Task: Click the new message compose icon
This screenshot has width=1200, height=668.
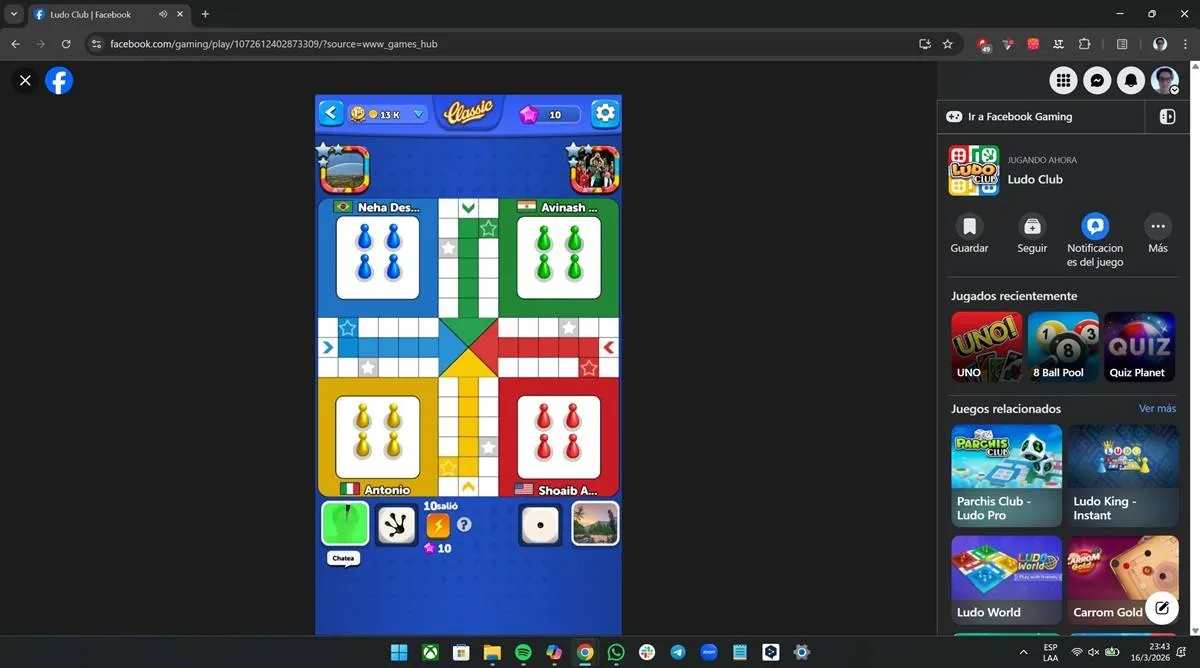Action: (1161, 607)
